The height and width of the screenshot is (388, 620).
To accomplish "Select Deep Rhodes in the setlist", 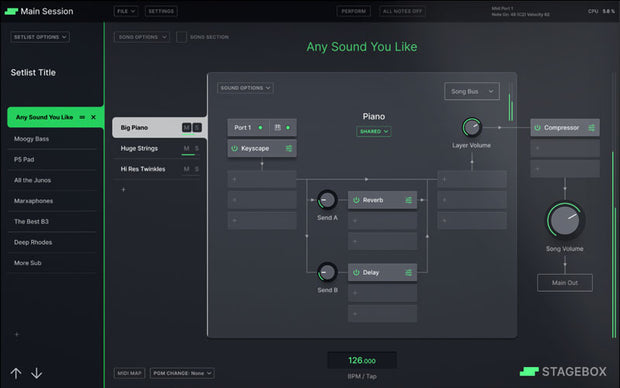I will [52, 242].
